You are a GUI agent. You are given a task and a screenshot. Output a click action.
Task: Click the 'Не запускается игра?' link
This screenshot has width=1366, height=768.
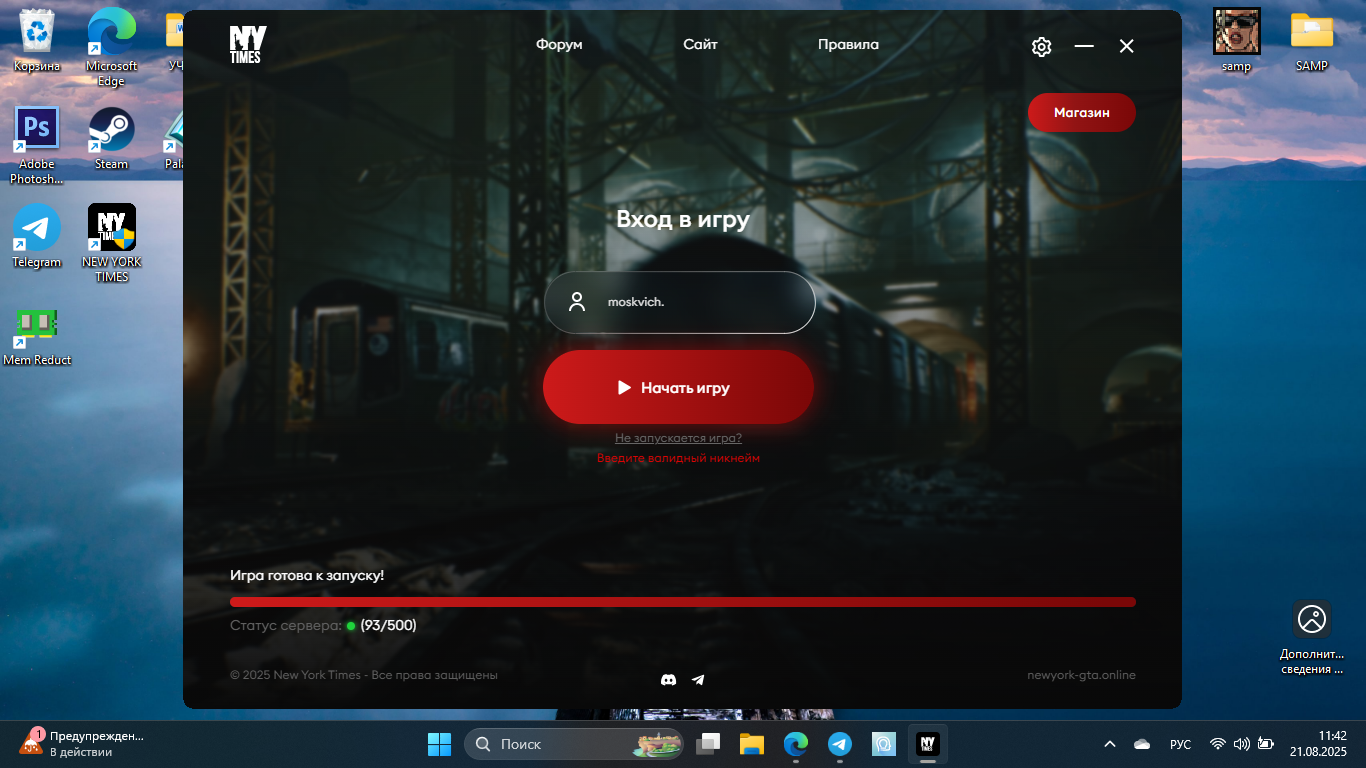[x=678, y=438]
